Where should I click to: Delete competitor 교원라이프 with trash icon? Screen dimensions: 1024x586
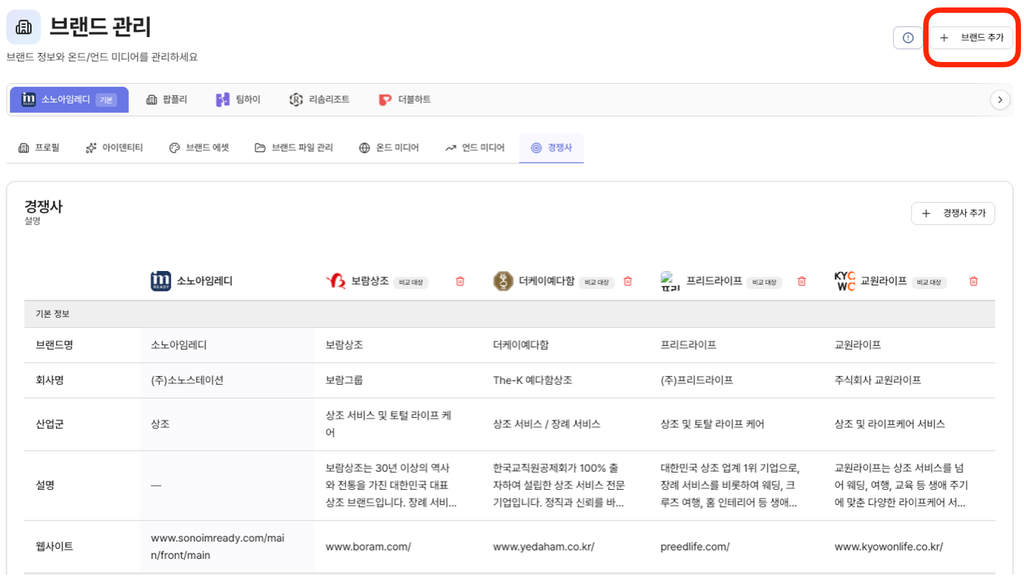tap(973, 282)
